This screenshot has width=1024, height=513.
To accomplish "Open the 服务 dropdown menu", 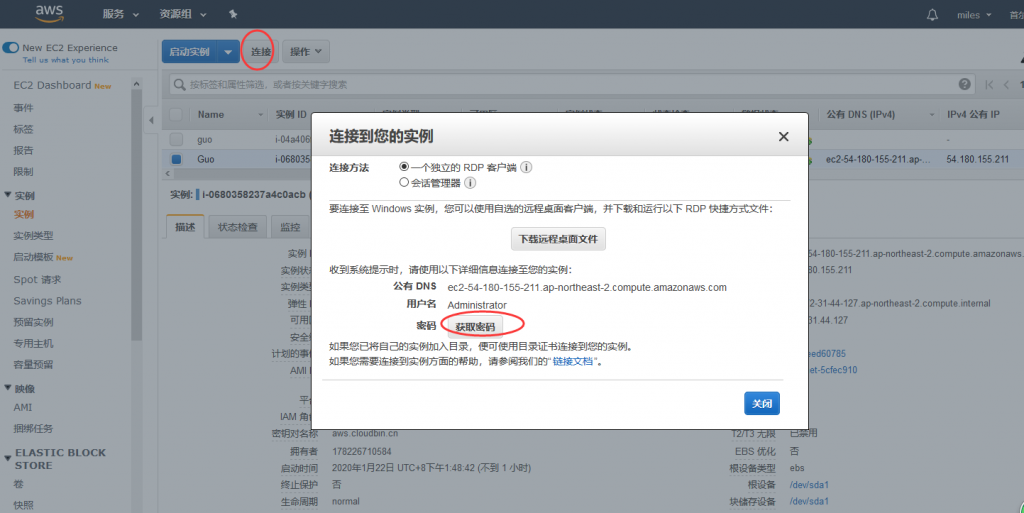I will coord(120,15).
